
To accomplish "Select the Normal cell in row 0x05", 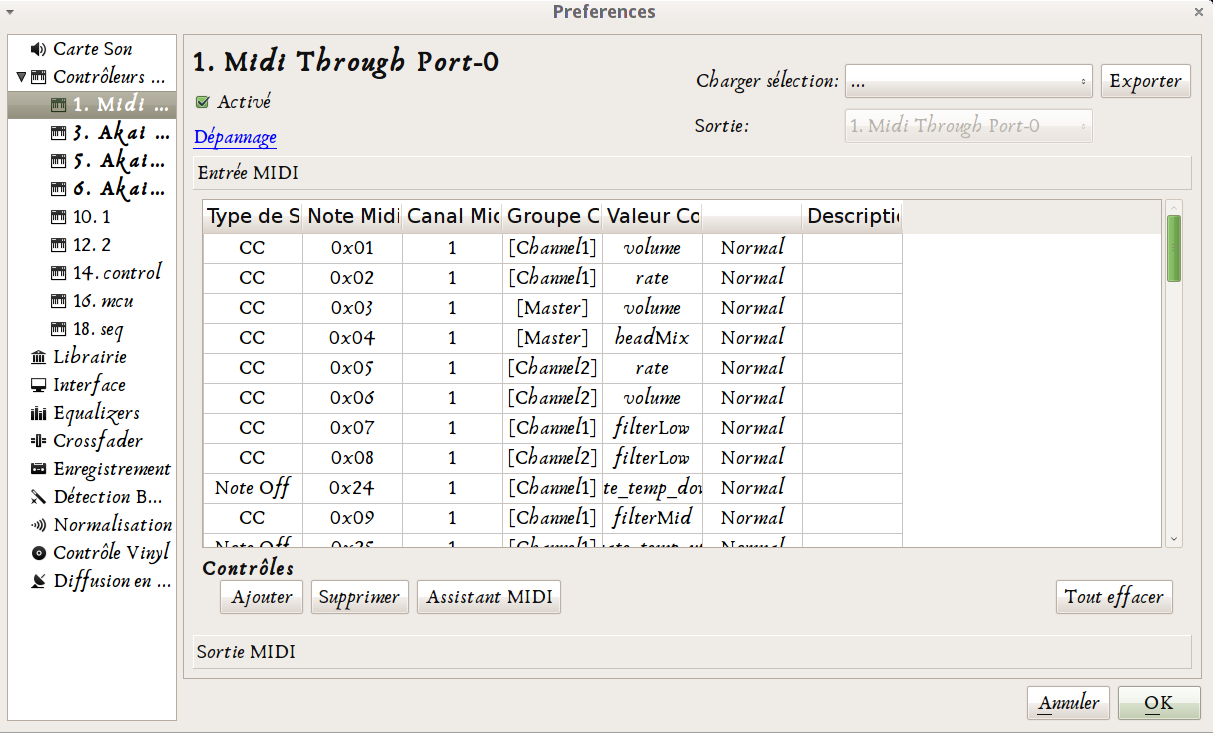I will (x=752, y=368).
